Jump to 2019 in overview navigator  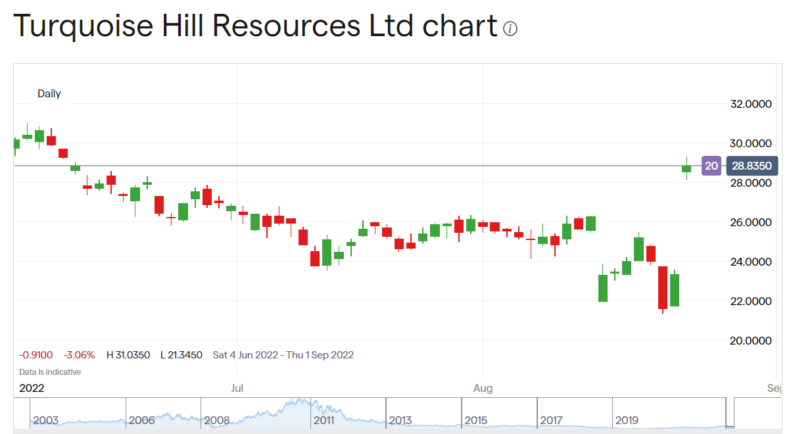pos(627,420)
